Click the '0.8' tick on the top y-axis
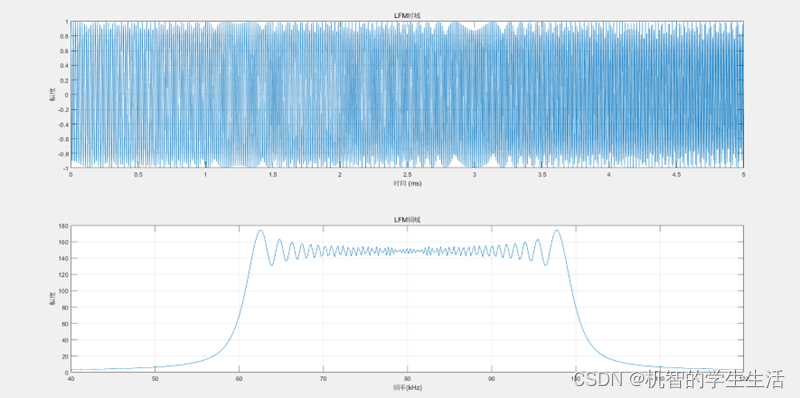 pos(64,36)
